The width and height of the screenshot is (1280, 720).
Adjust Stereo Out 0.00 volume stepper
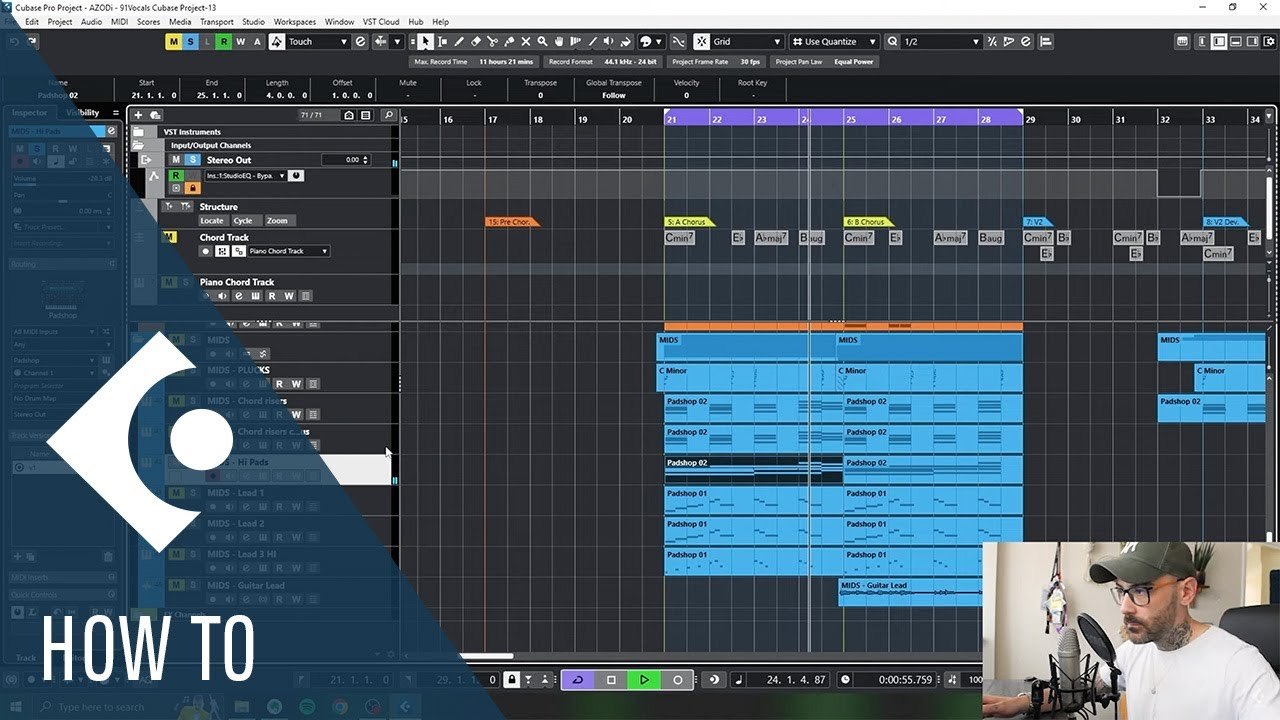point(365,160)
